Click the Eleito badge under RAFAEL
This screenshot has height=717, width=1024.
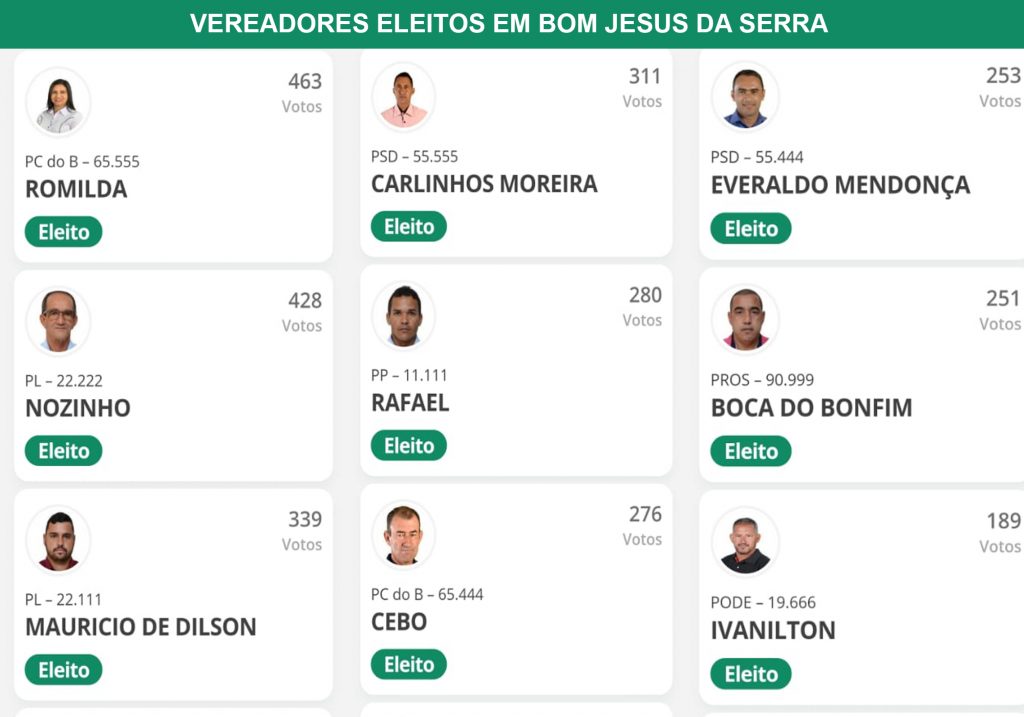pos(409,445)
